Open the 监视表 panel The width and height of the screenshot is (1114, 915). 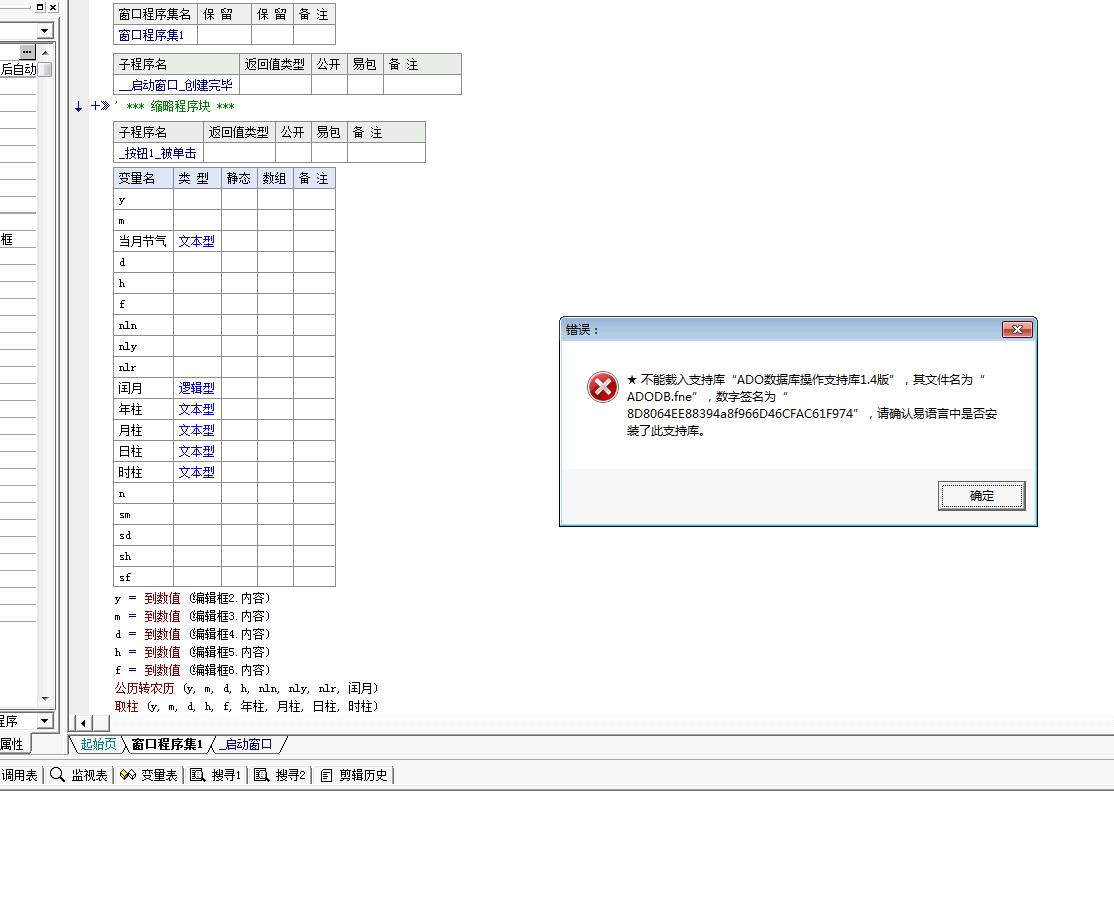pos(79,775)
